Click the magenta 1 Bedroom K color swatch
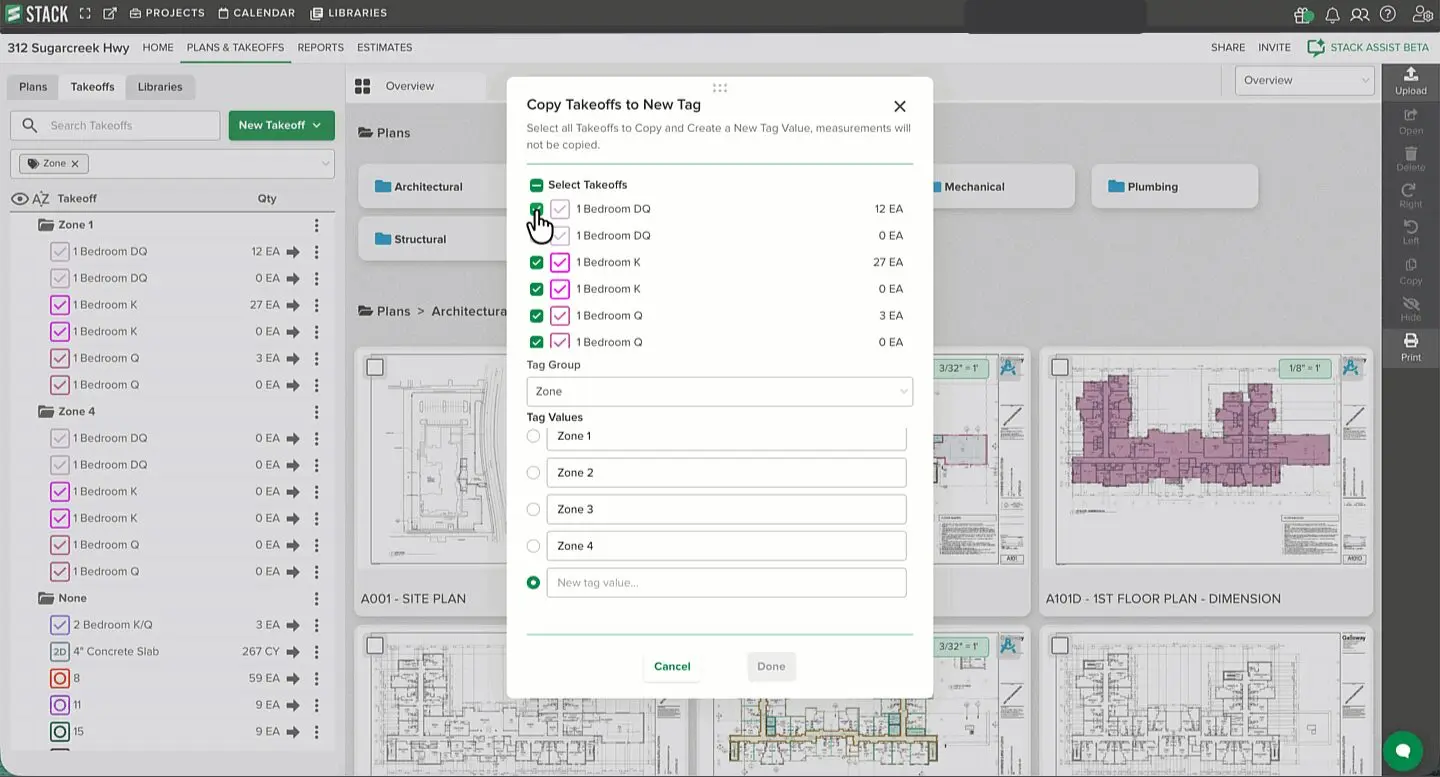 pos(560,263)
